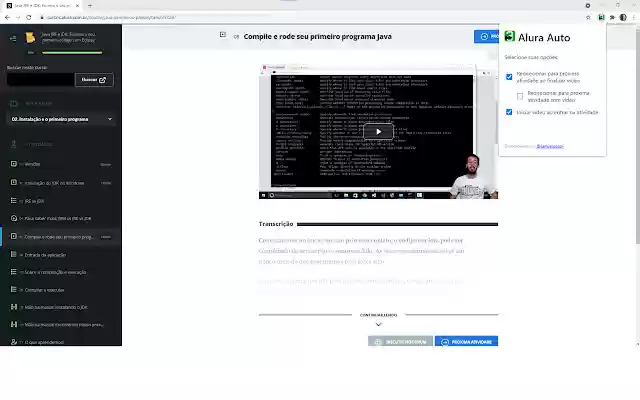Click the course progress bar

[x=72, y=53]
